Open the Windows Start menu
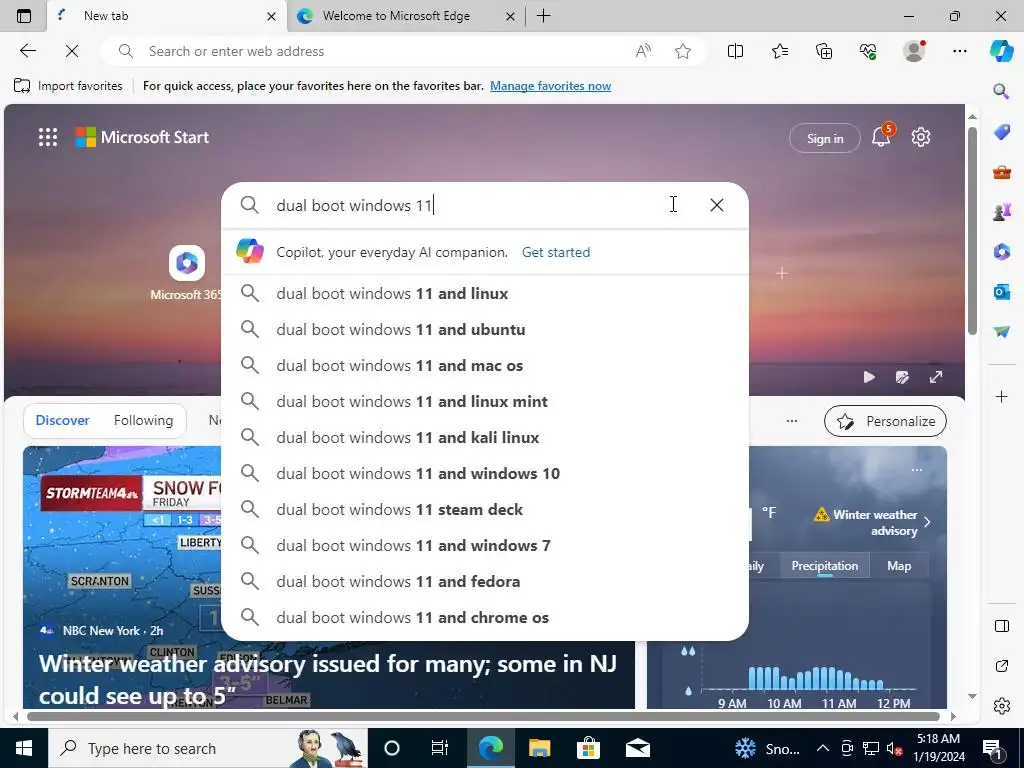The image size is (1024, 768). 24,748
